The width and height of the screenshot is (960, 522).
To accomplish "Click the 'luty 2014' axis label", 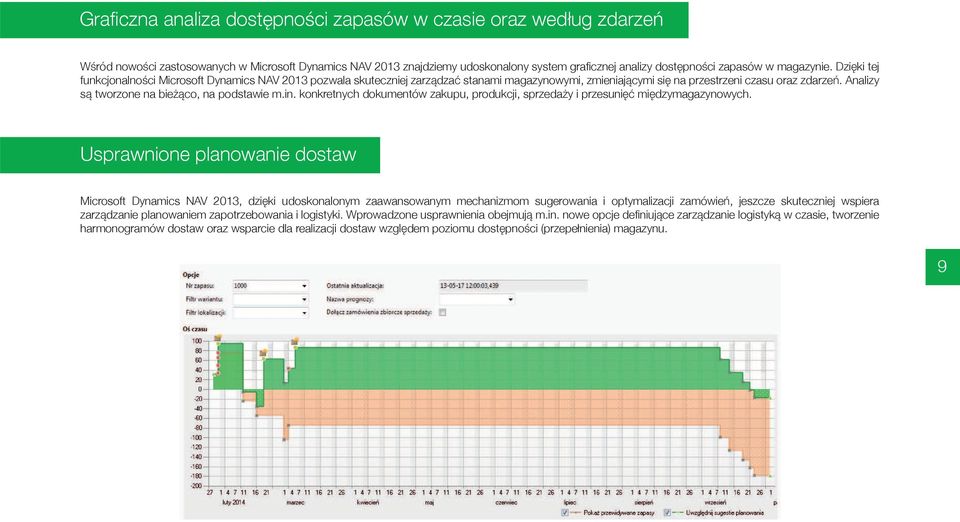I will click(x=234, y=502).
